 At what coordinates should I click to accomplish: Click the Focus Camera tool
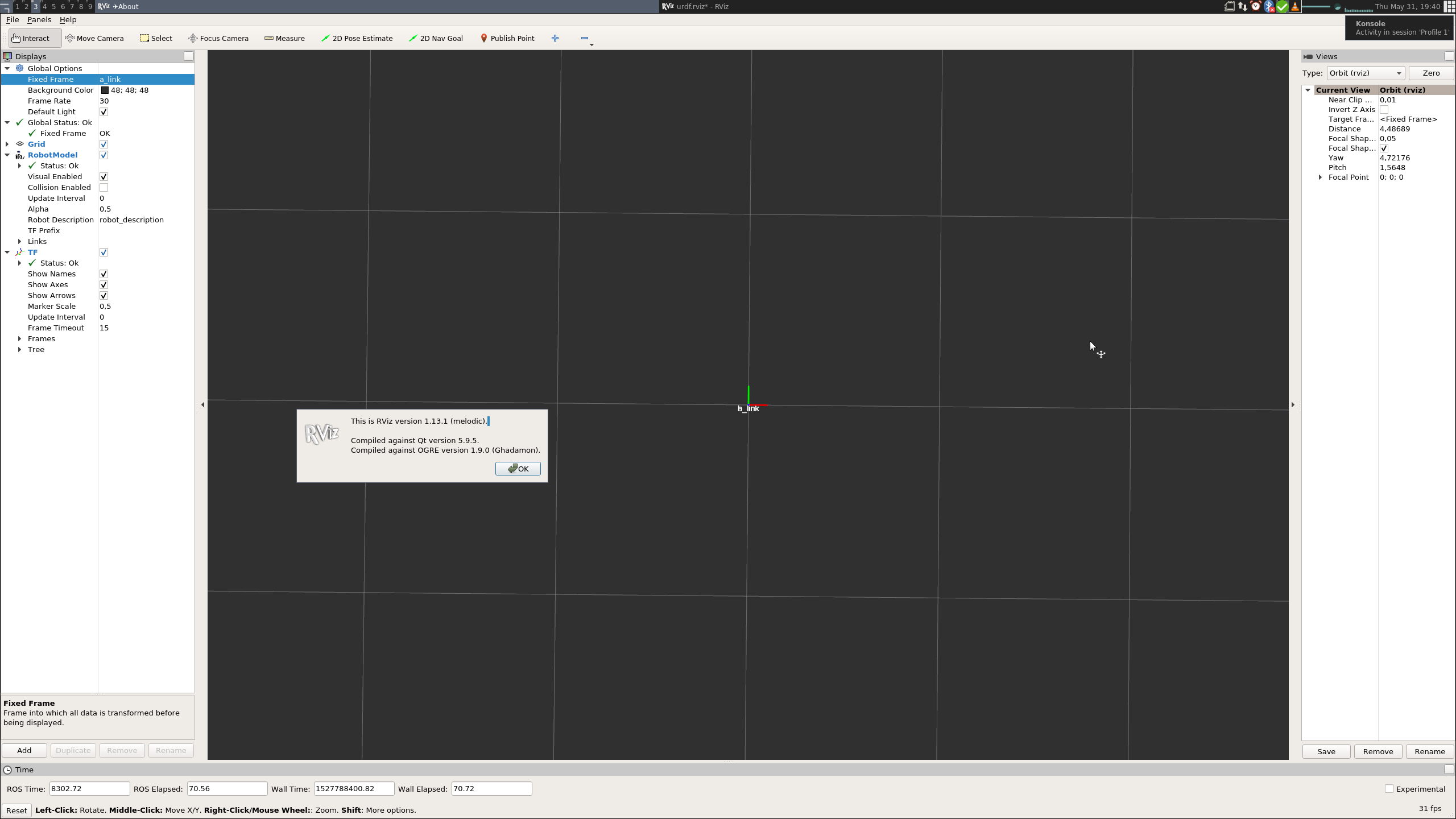coord(218,38)
